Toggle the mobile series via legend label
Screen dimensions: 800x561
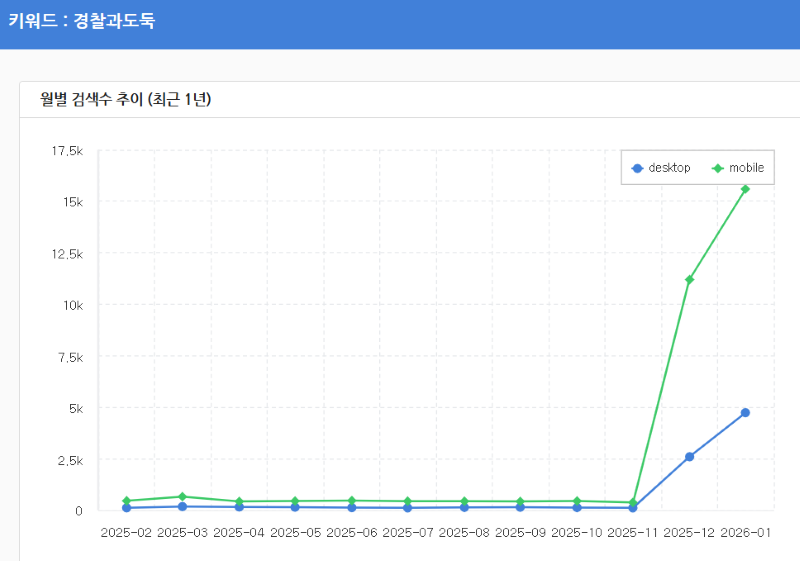coord(746,168)
